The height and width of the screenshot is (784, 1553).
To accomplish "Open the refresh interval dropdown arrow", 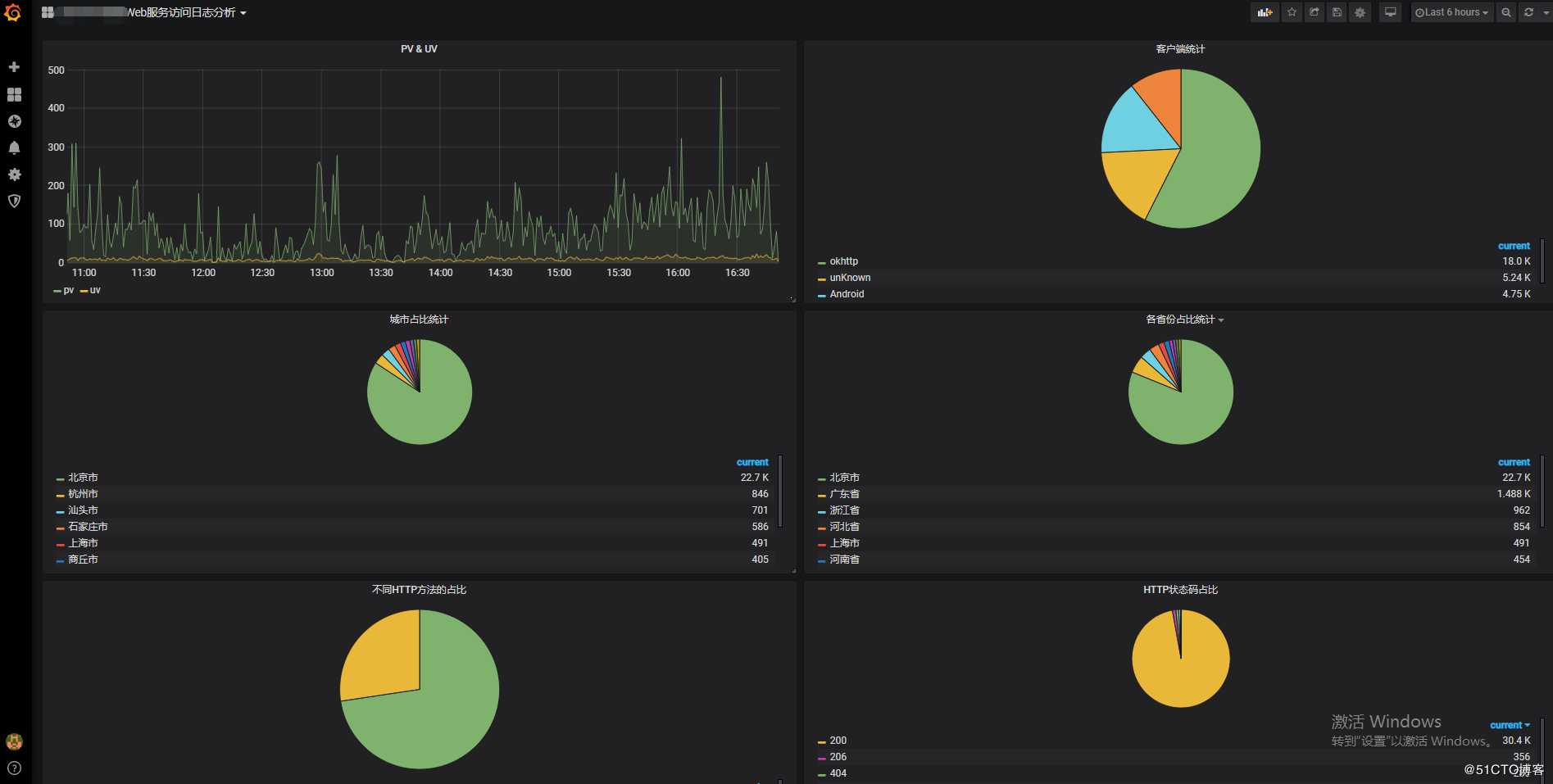I will 1546,12.
